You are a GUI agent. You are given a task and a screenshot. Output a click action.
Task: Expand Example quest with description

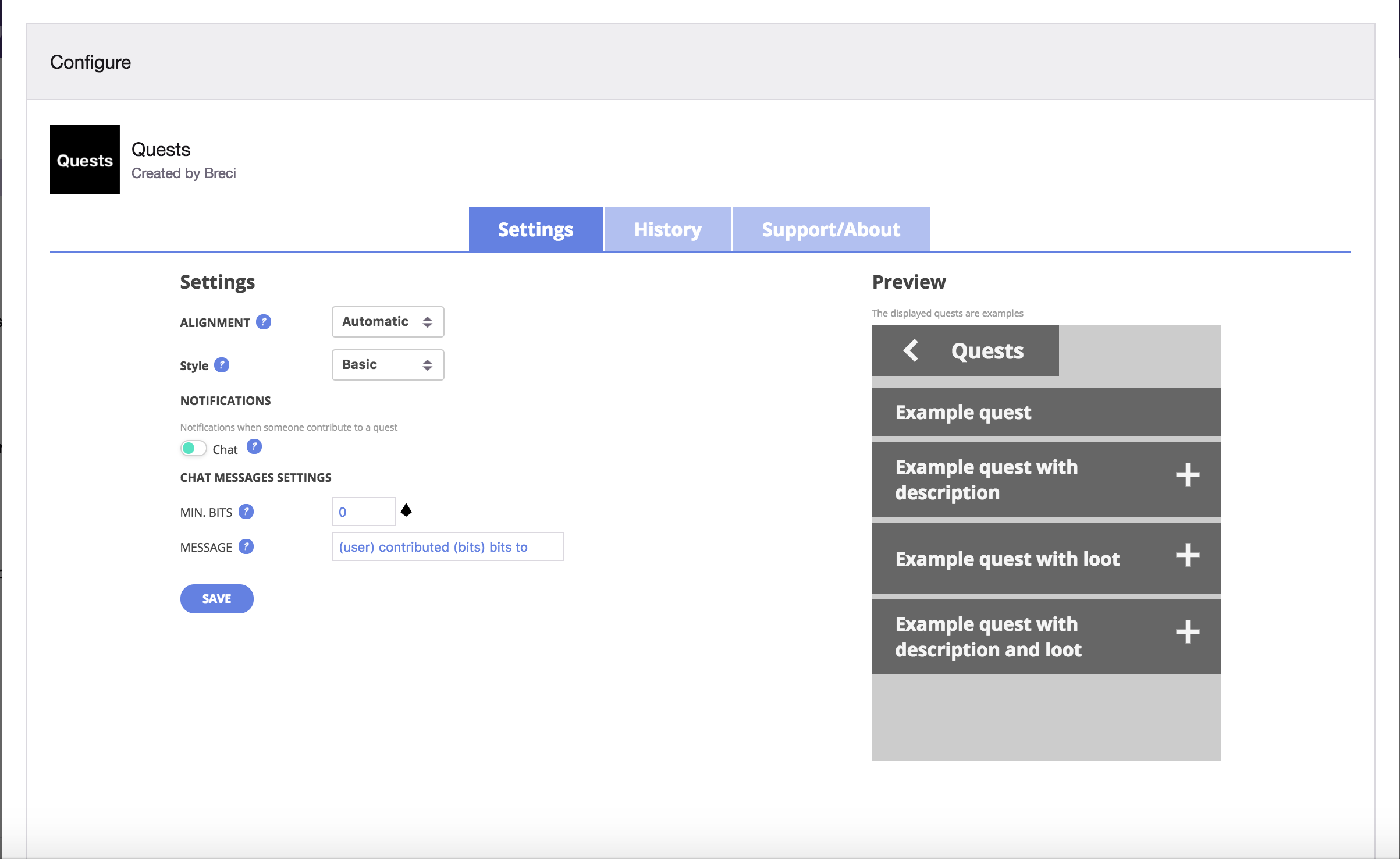pos(1187,475)
